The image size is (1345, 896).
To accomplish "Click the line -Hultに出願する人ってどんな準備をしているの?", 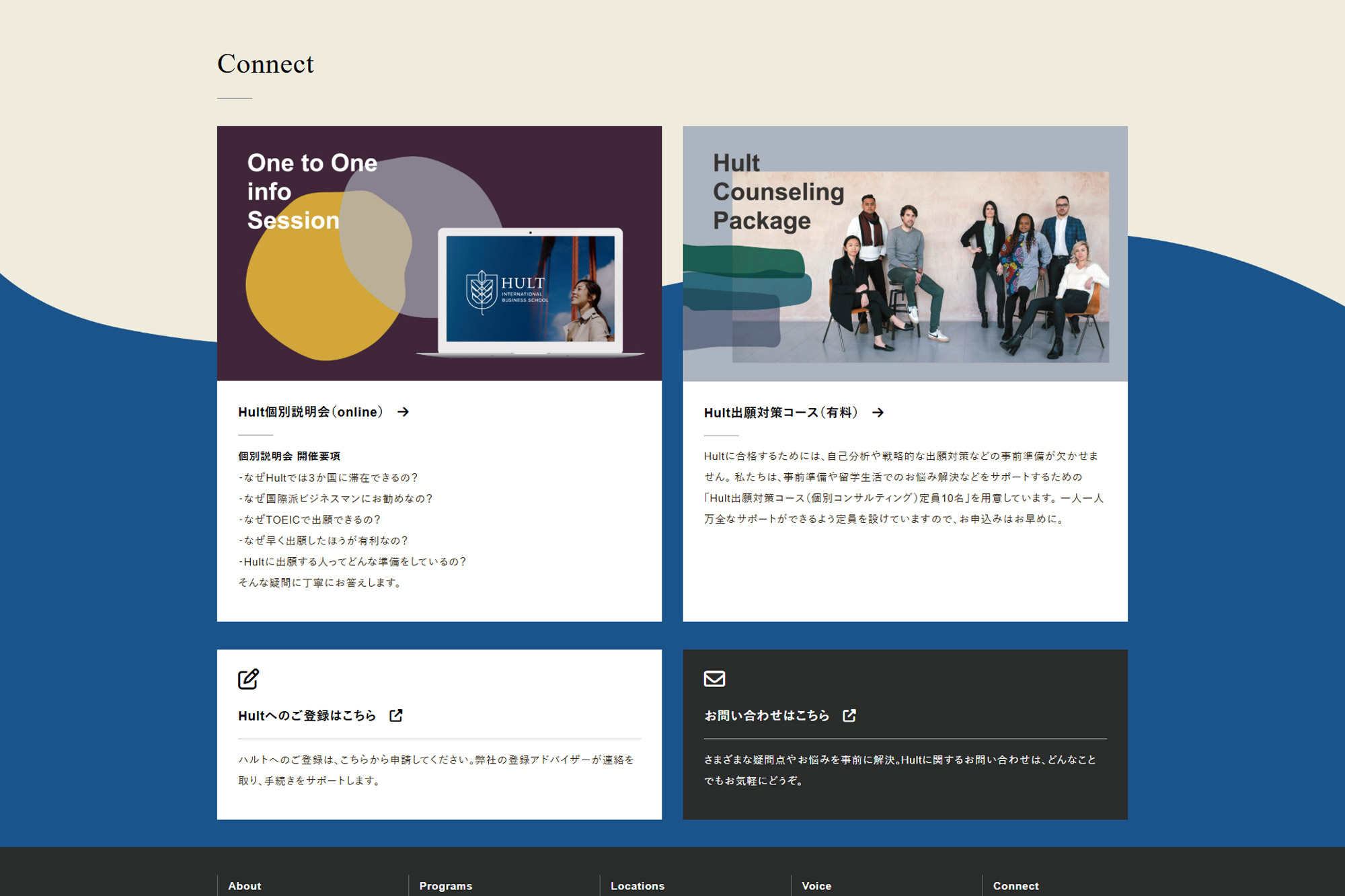I will point(352,562).
